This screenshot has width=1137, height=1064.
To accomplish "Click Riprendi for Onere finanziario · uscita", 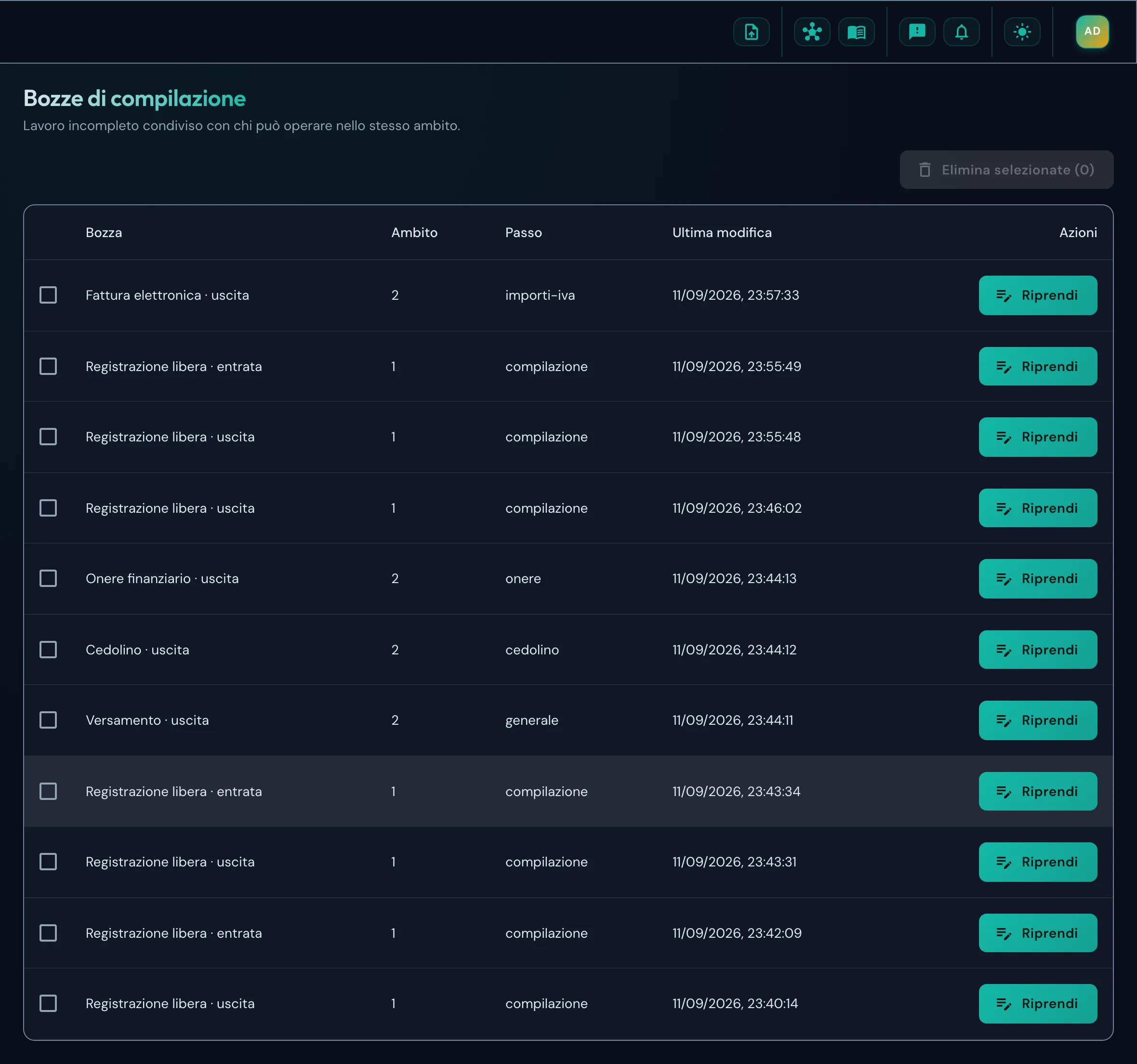I will click(1037, 578).
